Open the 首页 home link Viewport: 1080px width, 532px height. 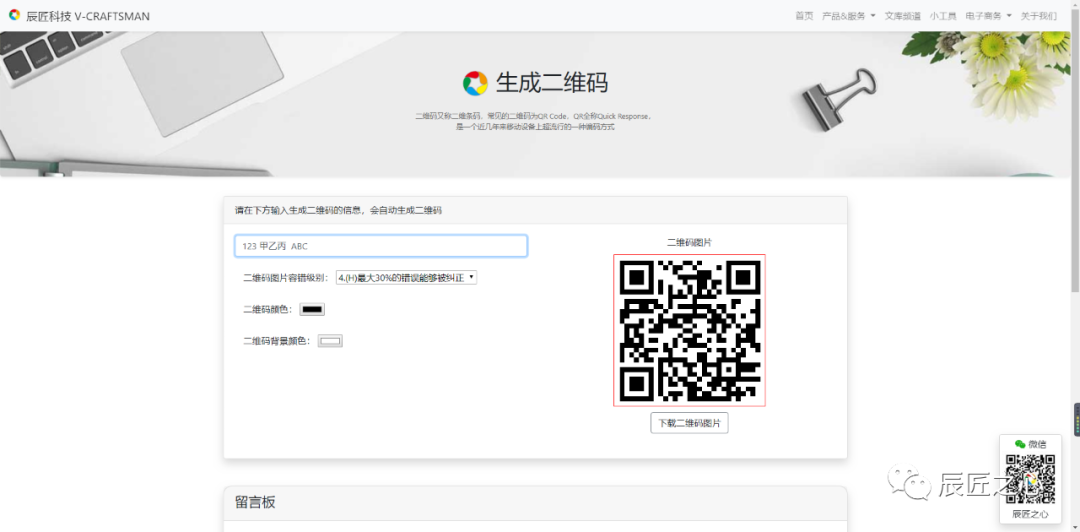point(804,16)
